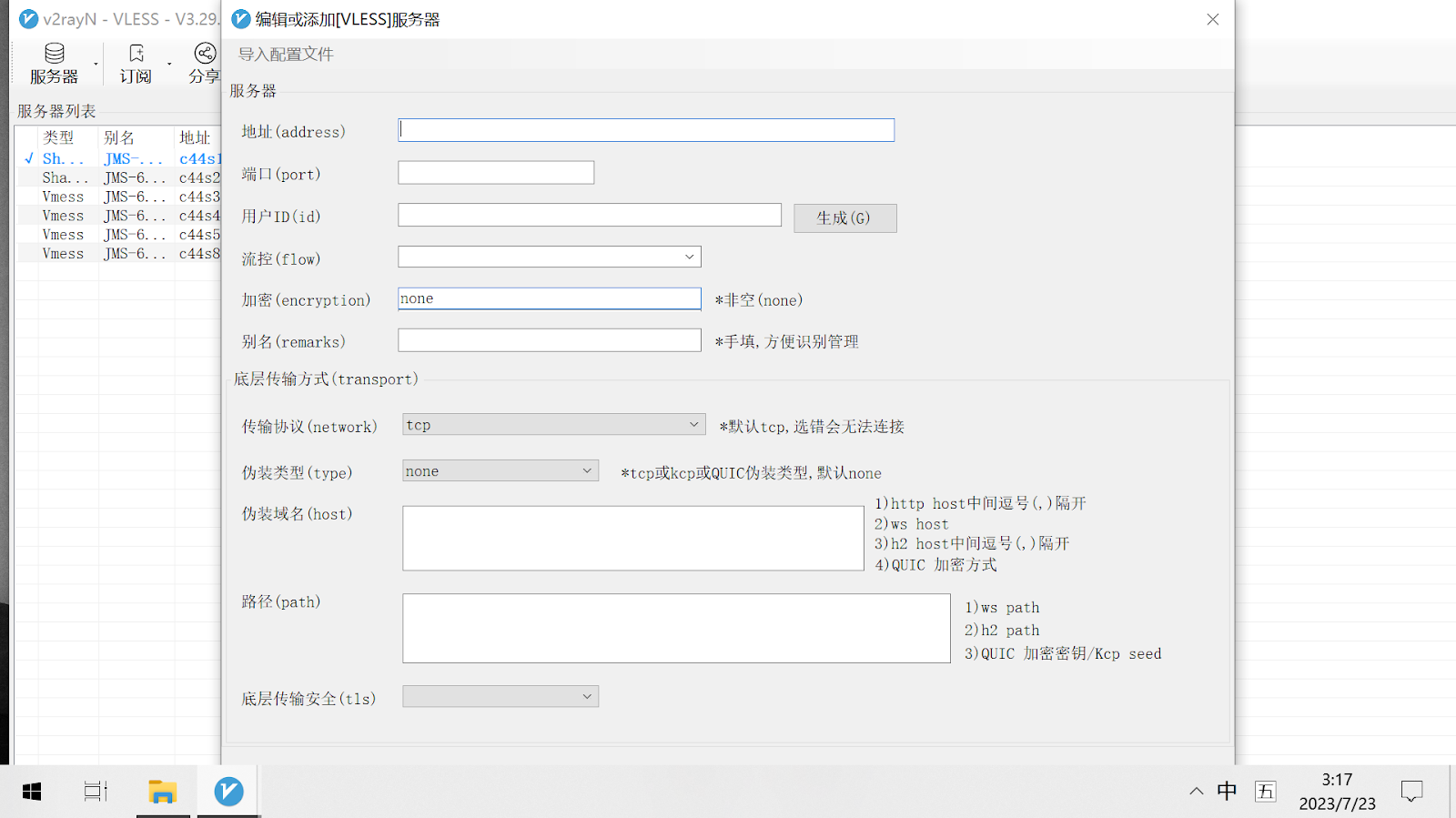
Task: Show hidden system tray icons
Action: pos(1196,792)
